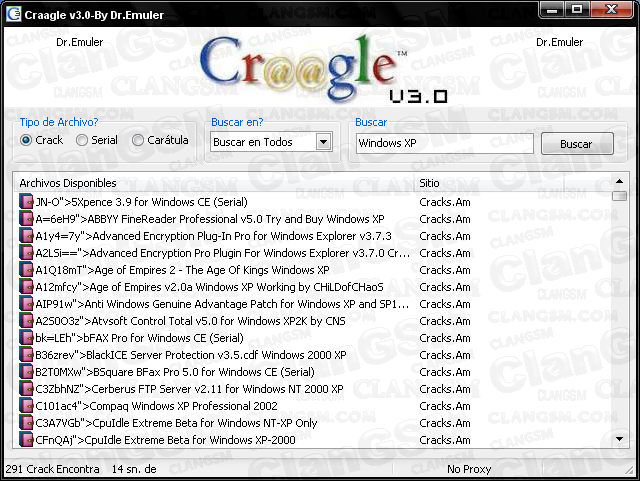Click icon beside ABBYY FineReader Professional v5.0
Image resolution: width=640 pixels, height=481 pixels.
tap(26, 219)
